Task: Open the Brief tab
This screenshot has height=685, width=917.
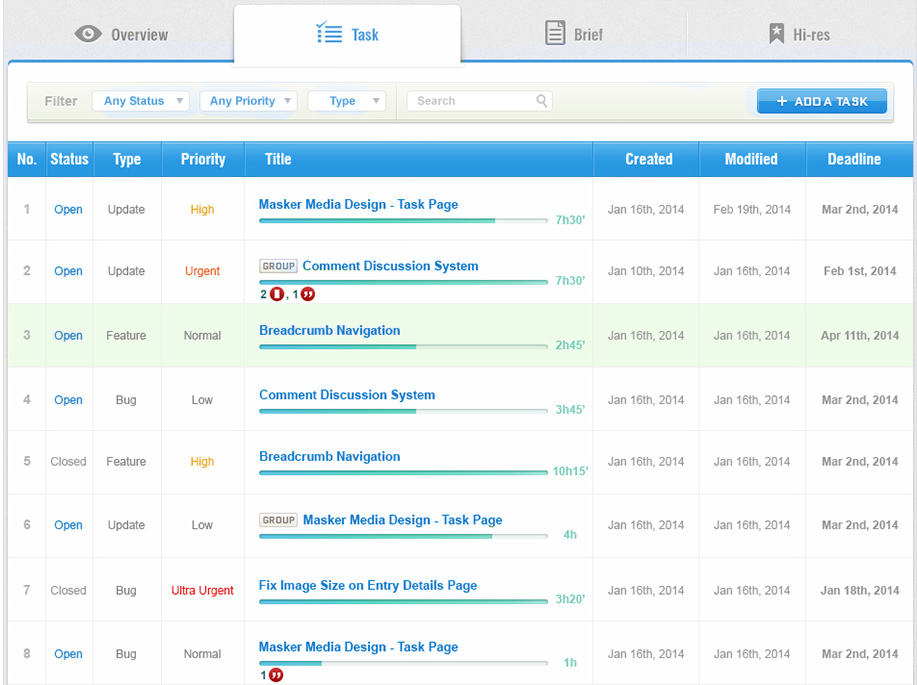Action: 574,35
